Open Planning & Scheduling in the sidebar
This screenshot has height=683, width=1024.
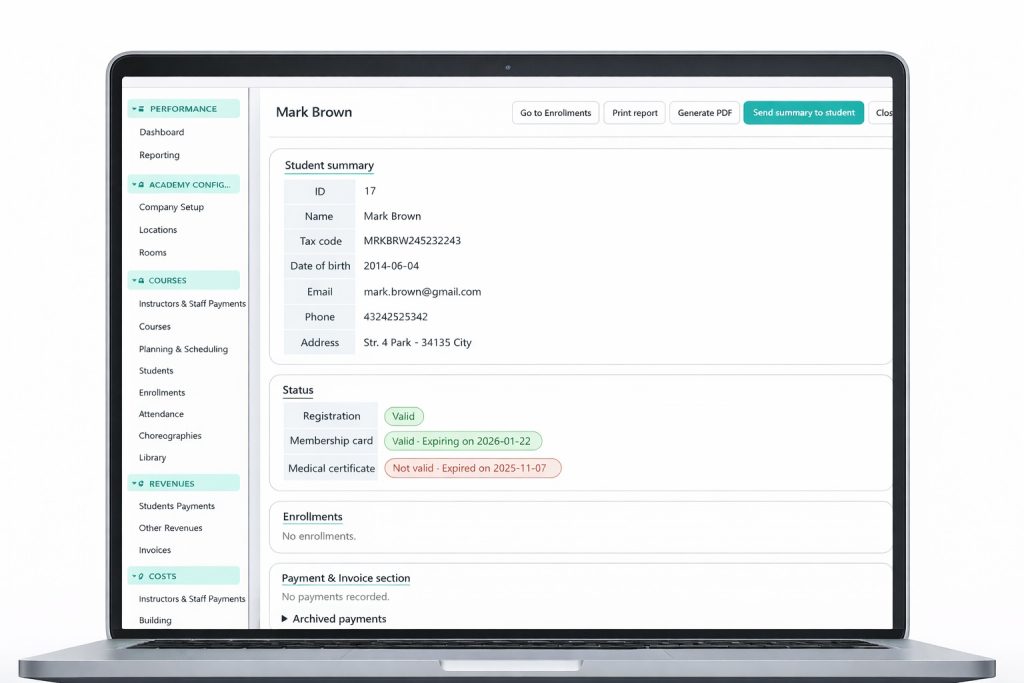click(x=183, y=349)
